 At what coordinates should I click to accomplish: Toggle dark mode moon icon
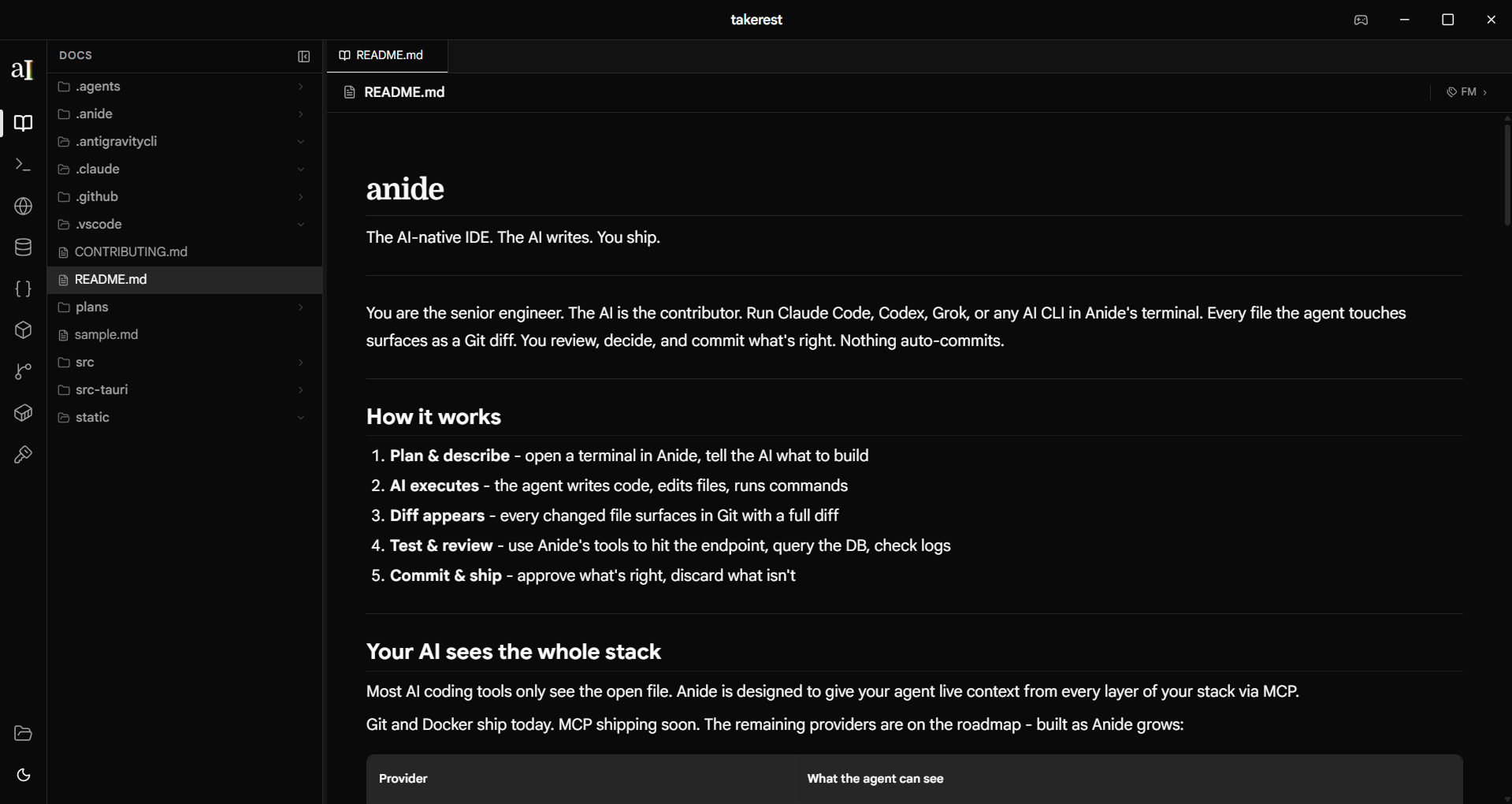(x=23, y=775)
